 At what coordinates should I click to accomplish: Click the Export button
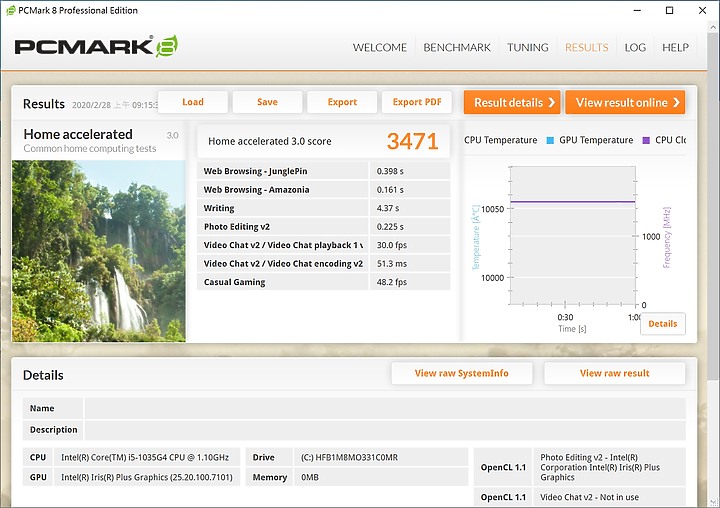tap(342, 102)
